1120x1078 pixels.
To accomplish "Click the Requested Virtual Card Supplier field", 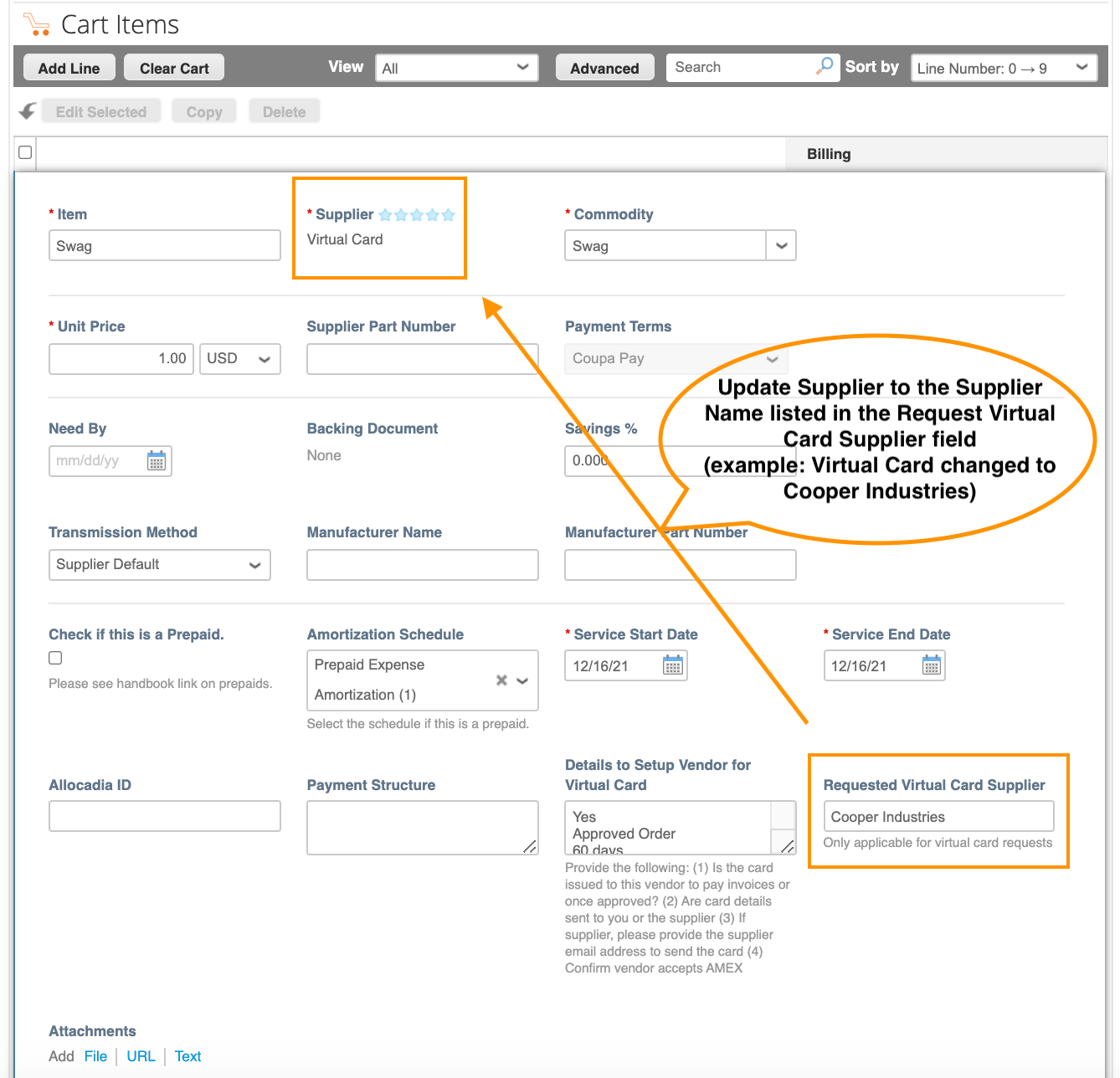I will tap(938, 817).
